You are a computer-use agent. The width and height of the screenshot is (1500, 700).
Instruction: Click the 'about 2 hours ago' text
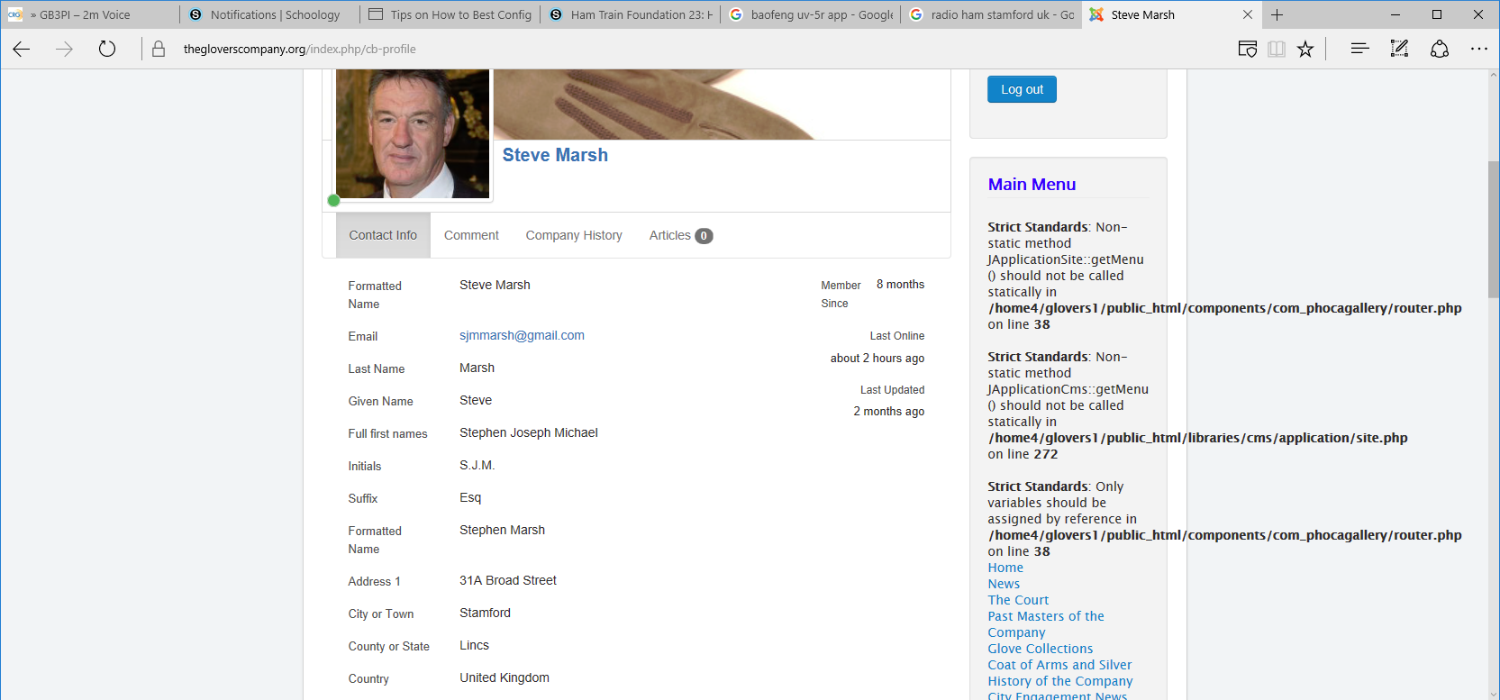point(877,358)
